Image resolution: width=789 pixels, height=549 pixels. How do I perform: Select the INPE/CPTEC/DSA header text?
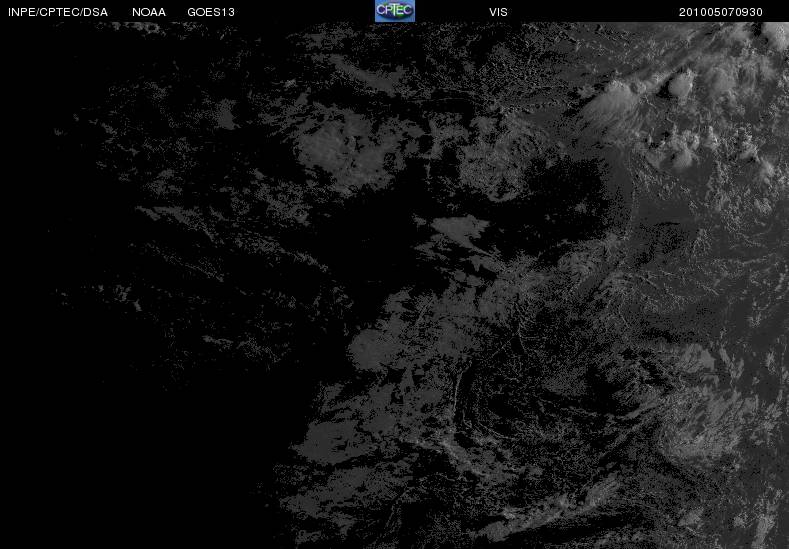(x=58, y=12)
